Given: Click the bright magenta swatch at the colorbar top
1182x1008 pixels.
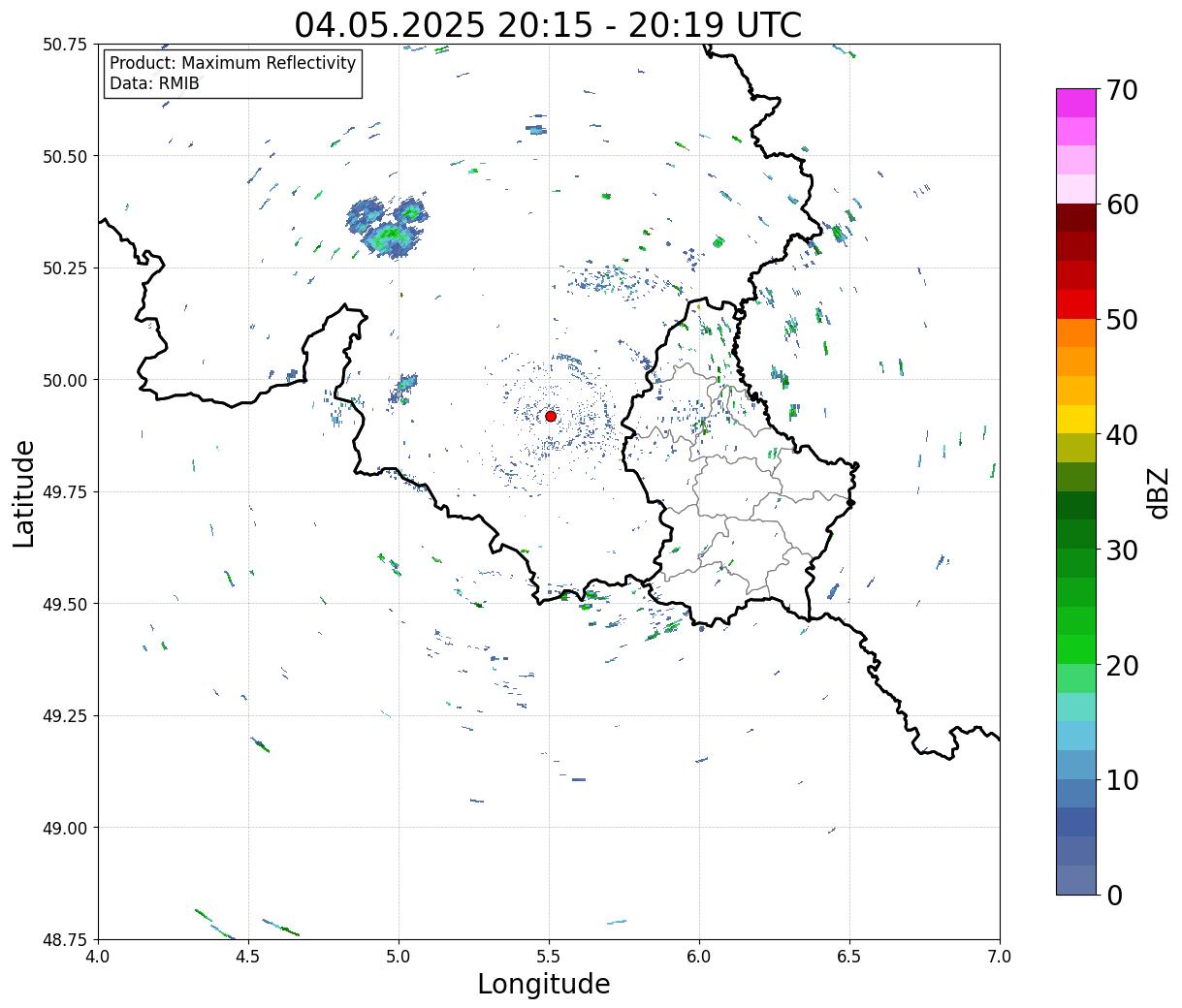Looking at the screenshot, I should point(1076,103).
